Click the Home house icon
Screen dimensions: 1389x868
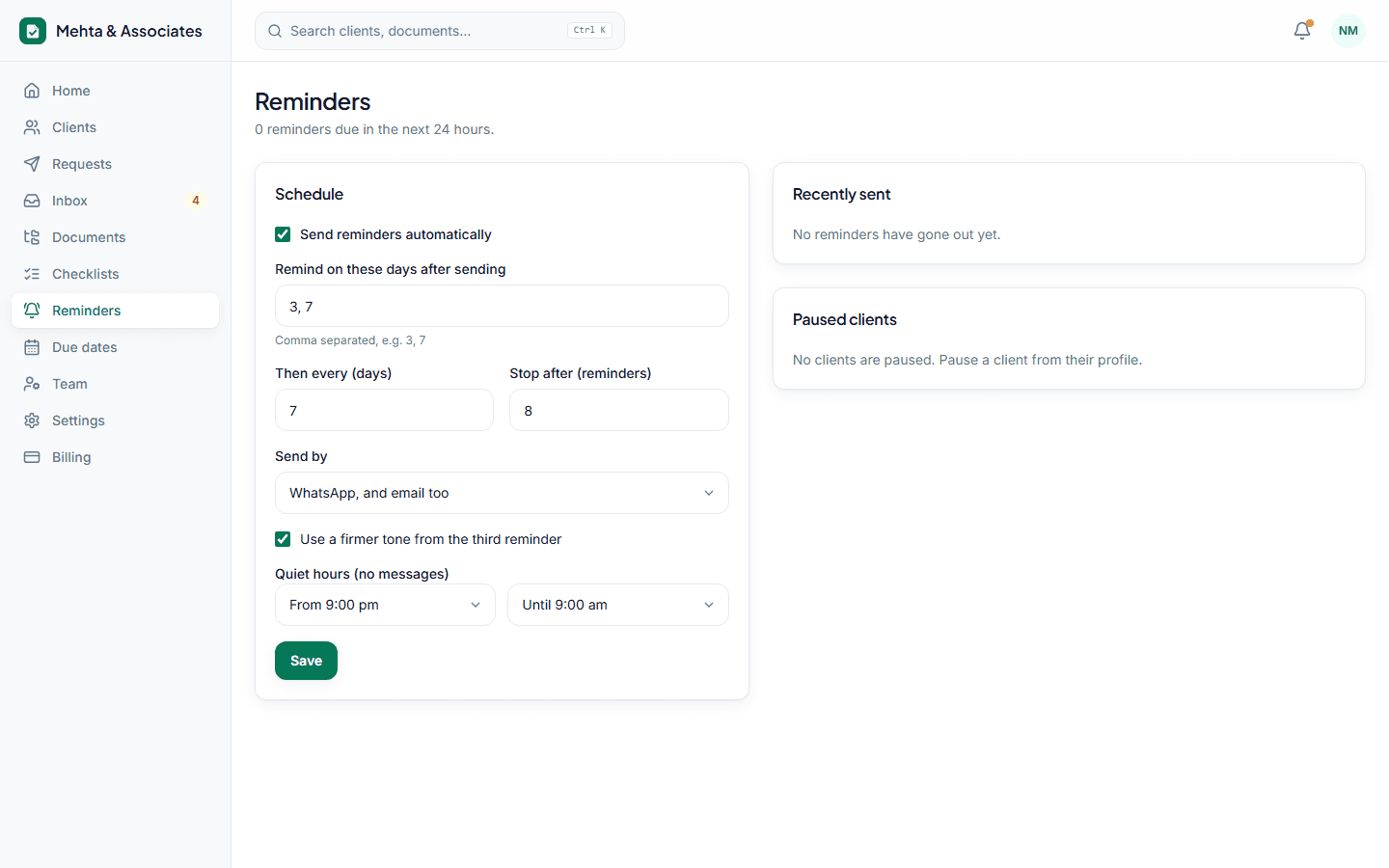[32, 91]
